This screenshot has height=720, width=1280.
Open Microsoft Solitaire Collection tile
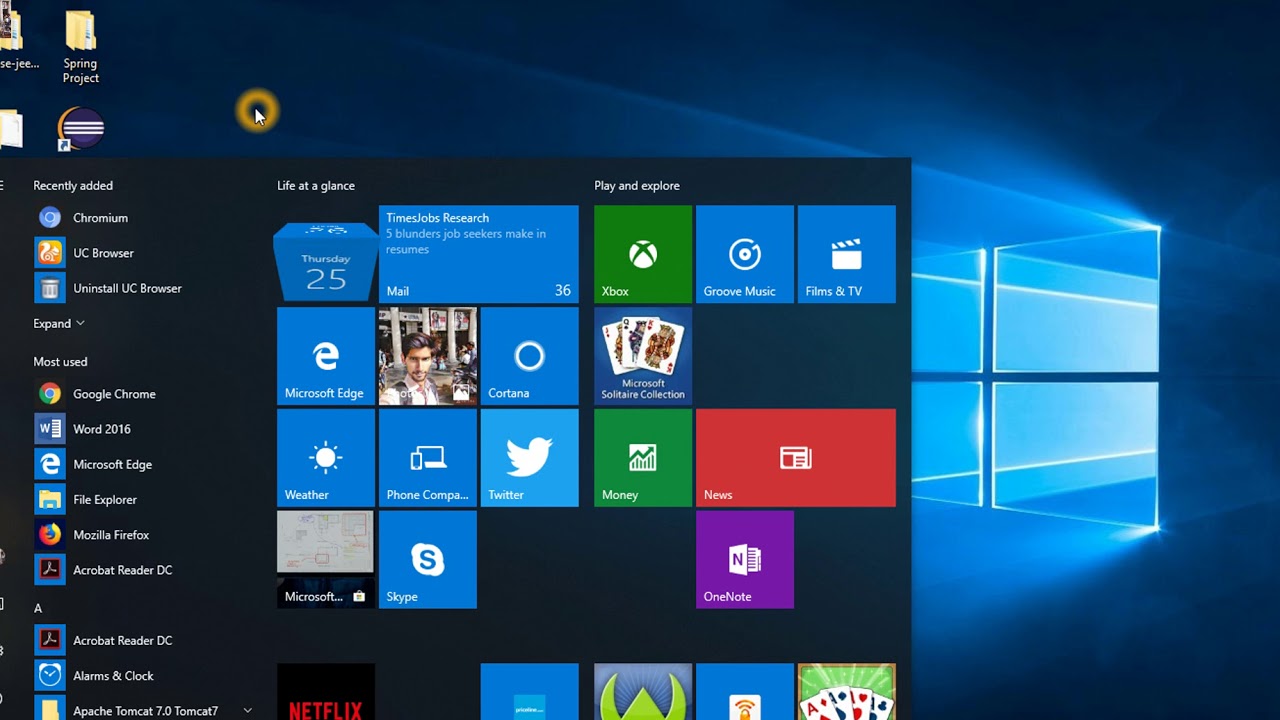(x=643, y=356)
